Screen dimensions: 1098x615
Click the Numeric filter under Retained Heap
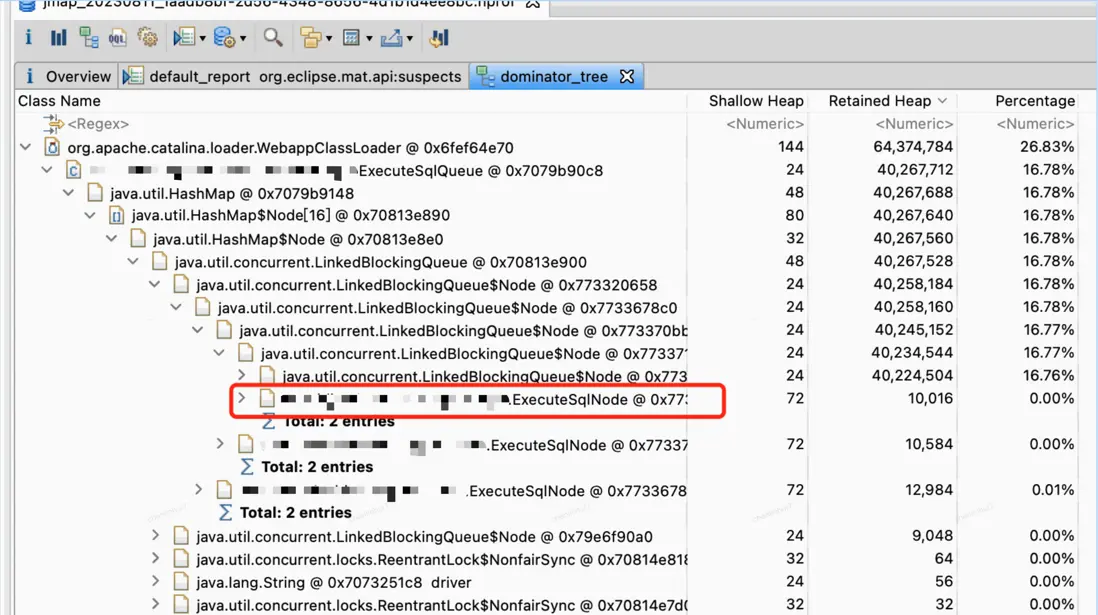coord(914,124)
